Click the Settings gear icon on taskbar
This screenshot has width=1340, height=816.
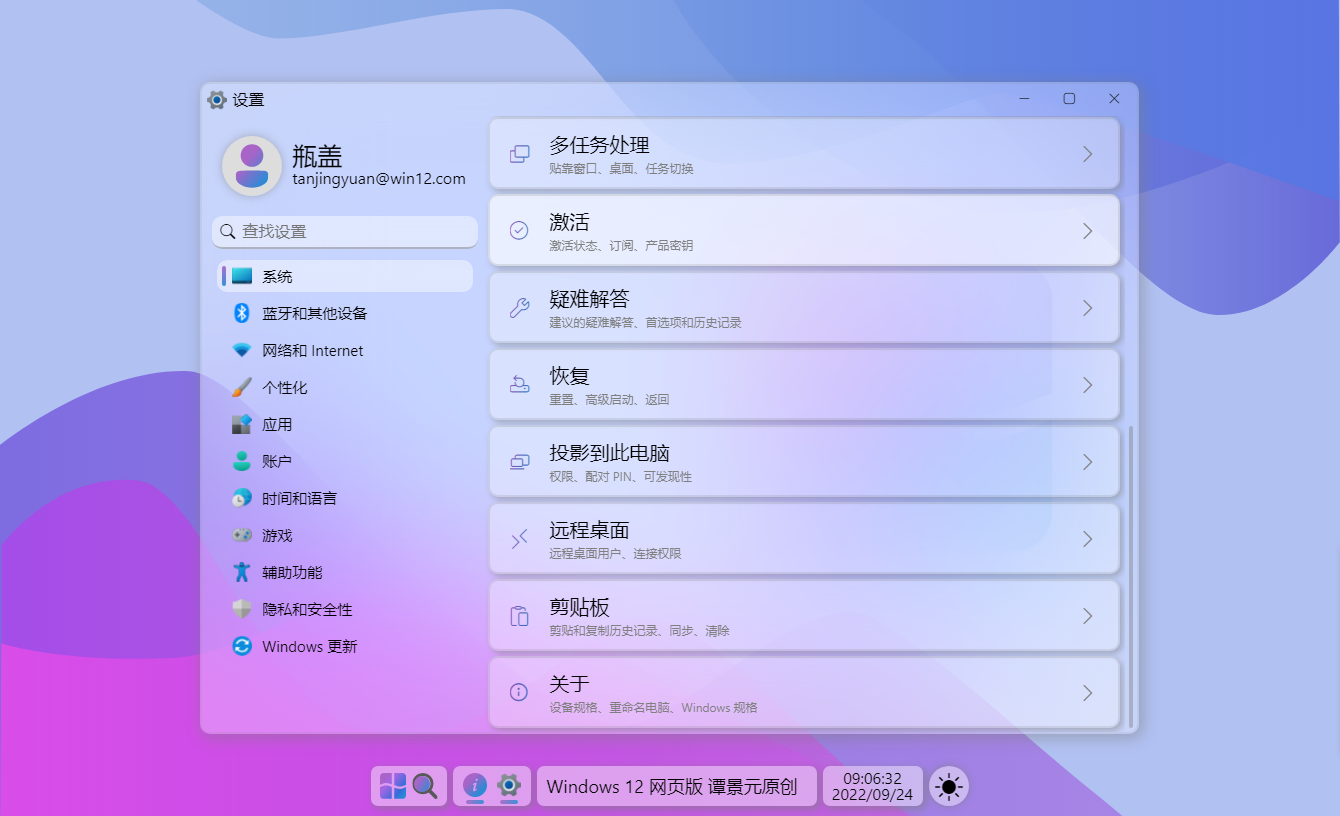[509, 786]
